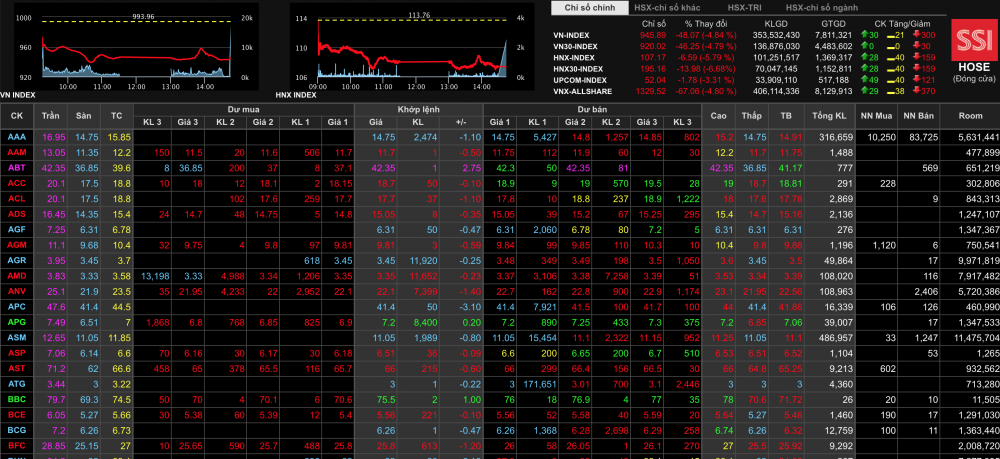Viewport: 1000px width, 459px height.
Task: Open stock symbol ACB's neighbor ABT
Action: click(x=17, y=168)
